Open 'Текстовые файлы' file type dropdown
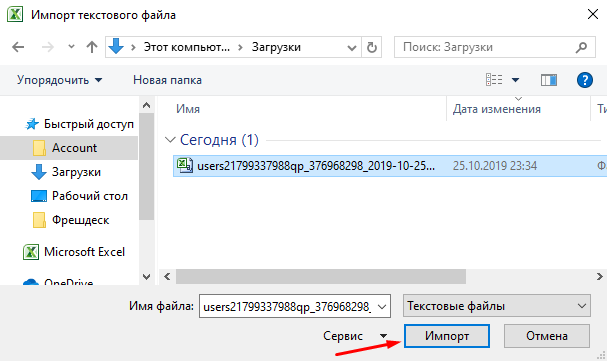 click(497, 306)
